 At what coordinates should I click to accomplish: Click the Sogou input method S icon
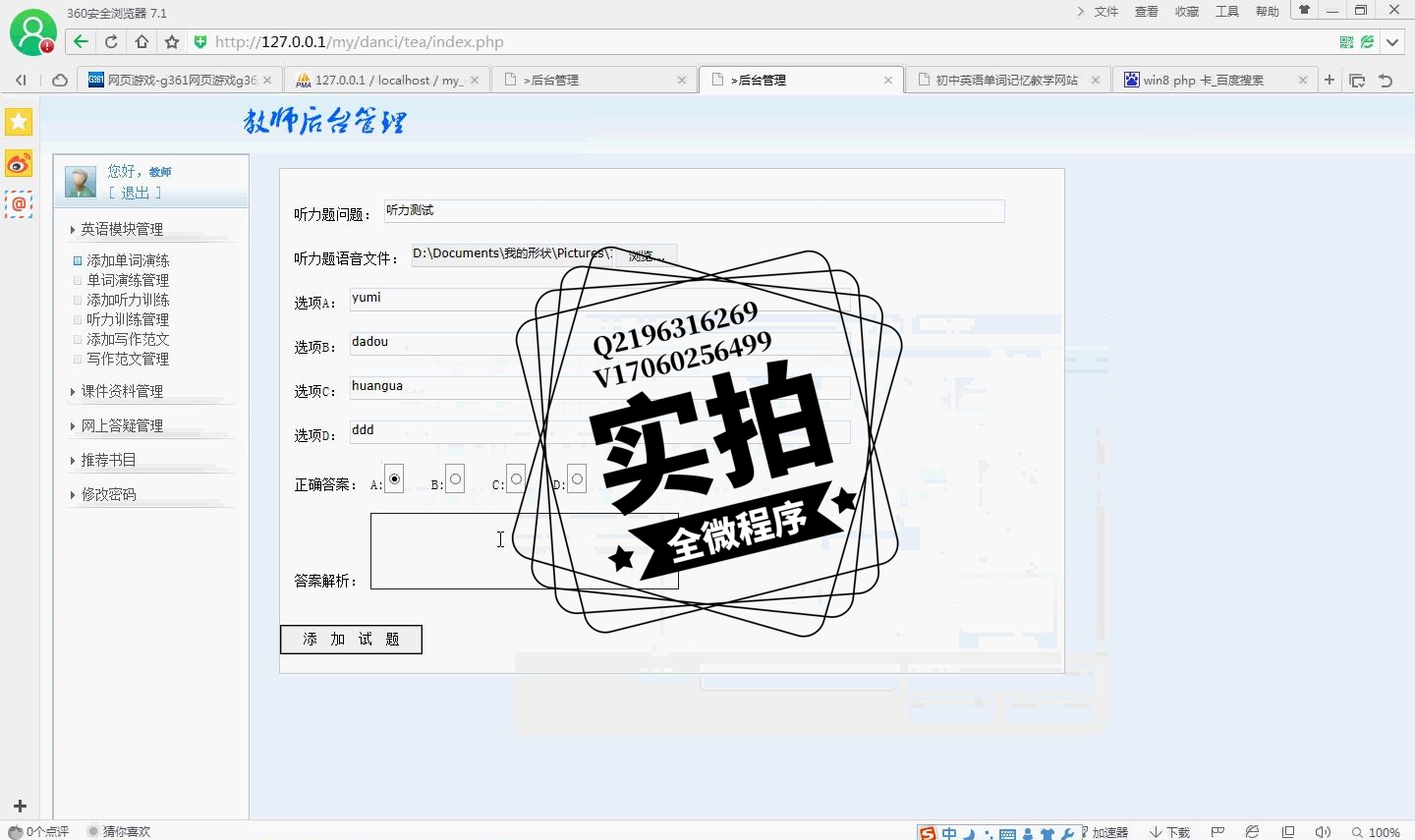928,833
